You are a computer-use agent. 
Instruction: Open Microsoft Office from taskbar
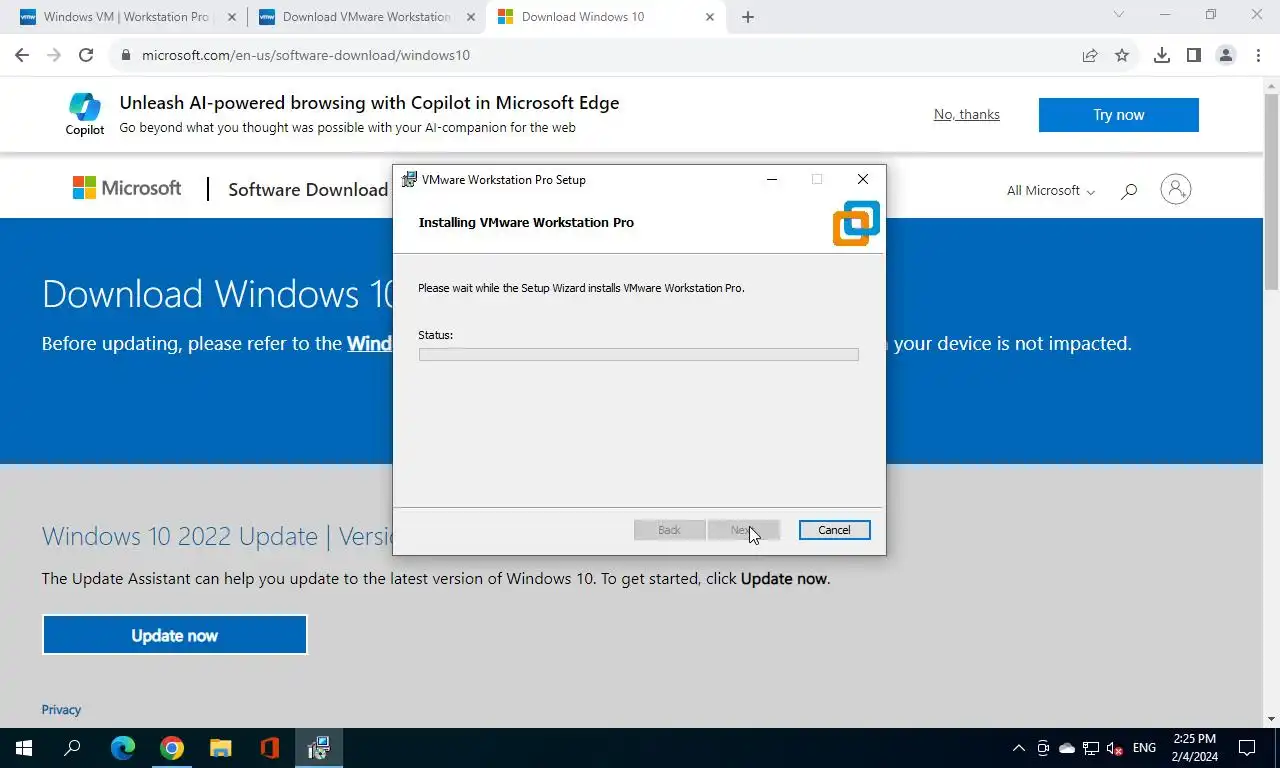(x=269, y=748)
